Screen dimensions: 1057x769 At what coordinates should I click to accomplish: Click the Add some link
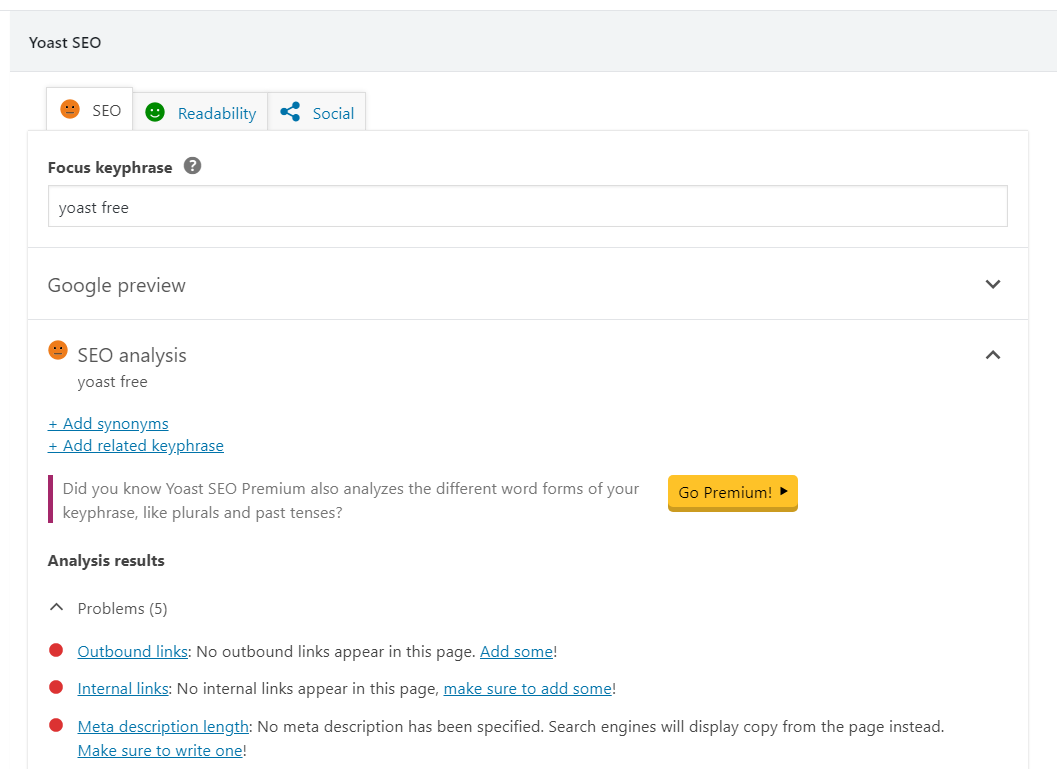(x=516, y=652)
